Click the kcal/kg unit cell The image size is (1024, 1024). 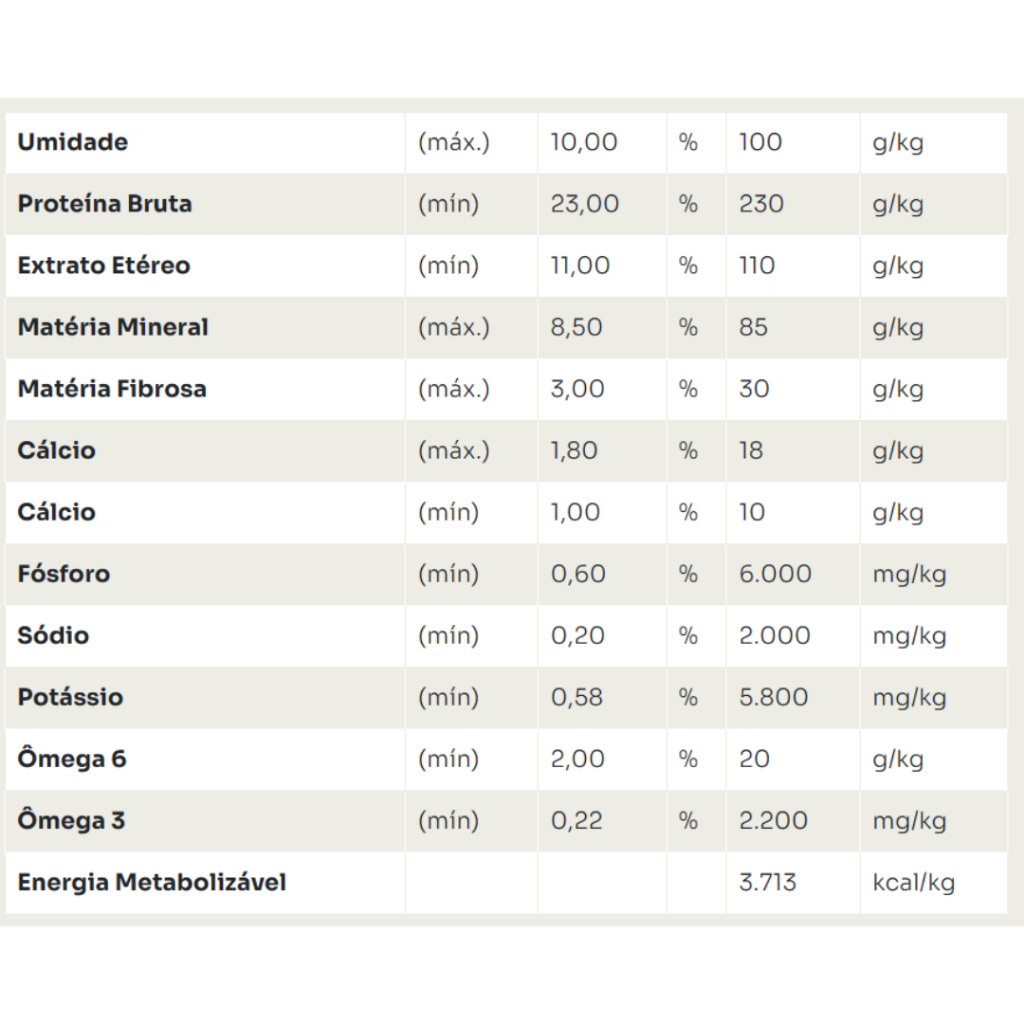pos(914,883)
